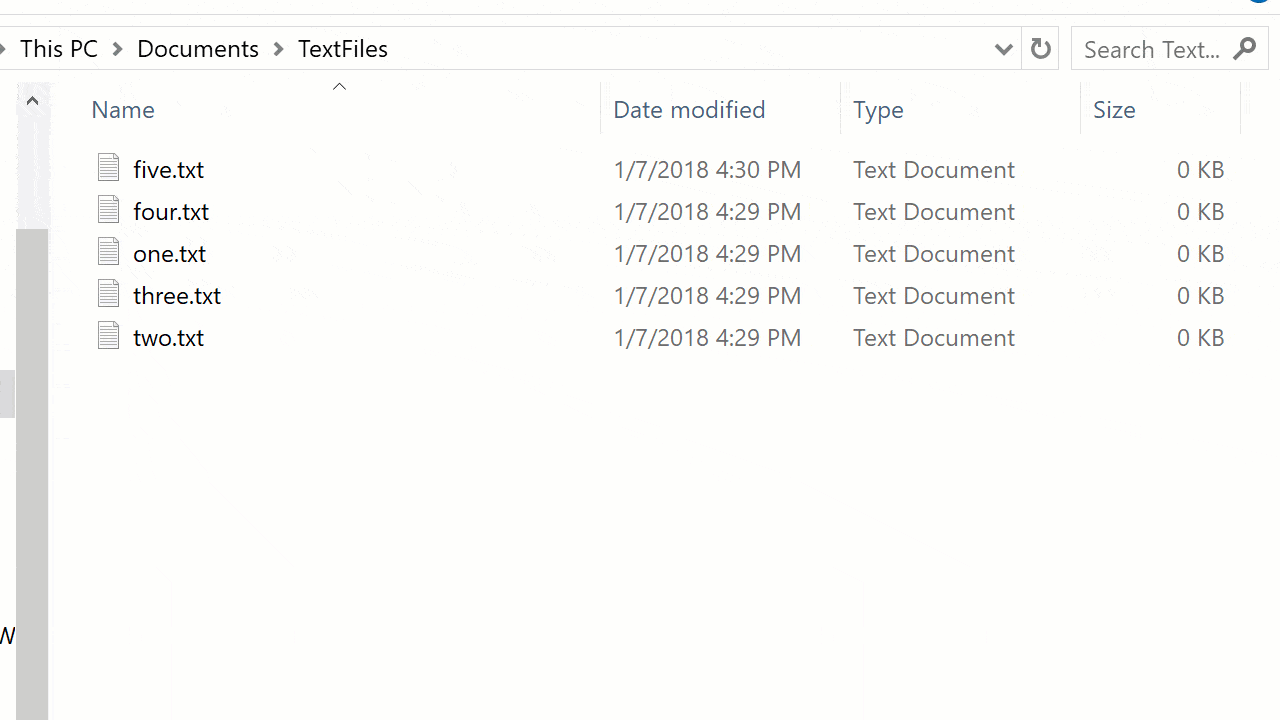
Task: Click inside the Search TextFiles box
Action: [x=1152, y=49]
